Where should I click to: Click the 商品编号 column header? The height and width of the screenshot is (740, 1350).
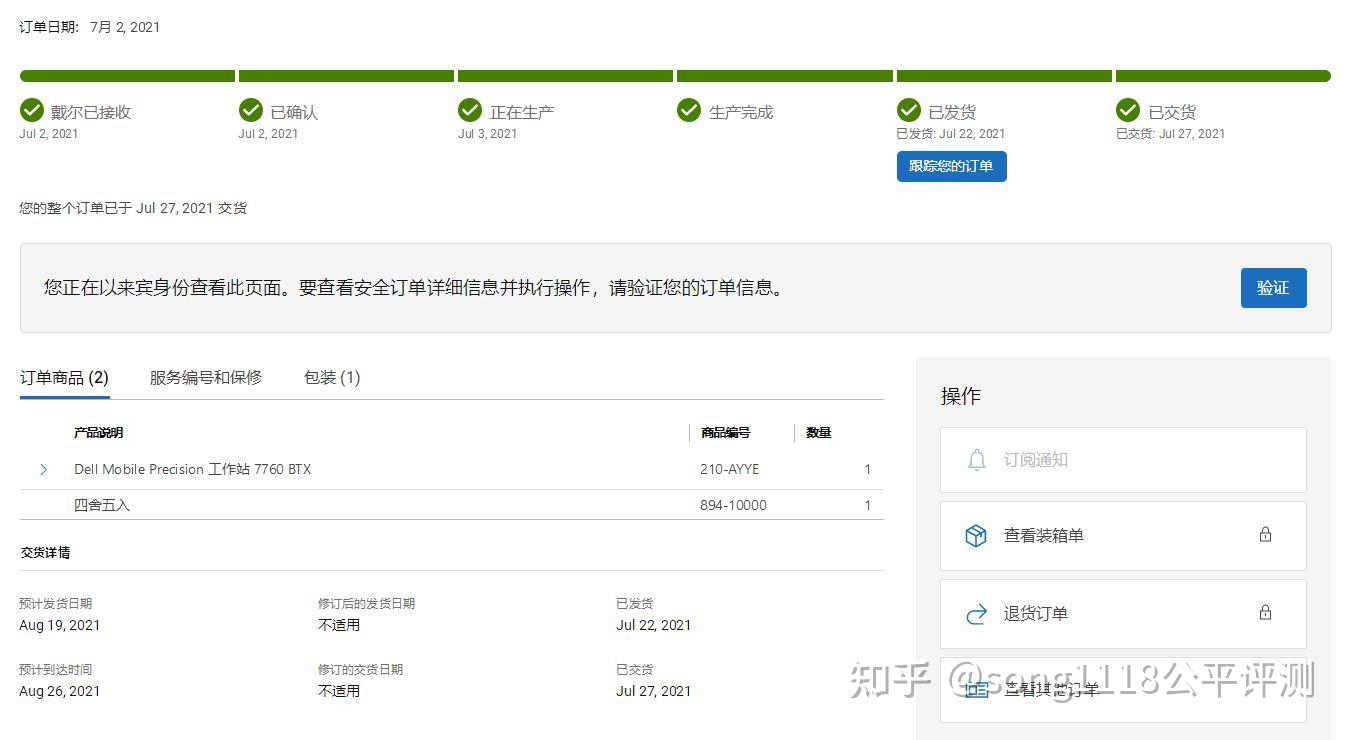click(x=725, y=433)
